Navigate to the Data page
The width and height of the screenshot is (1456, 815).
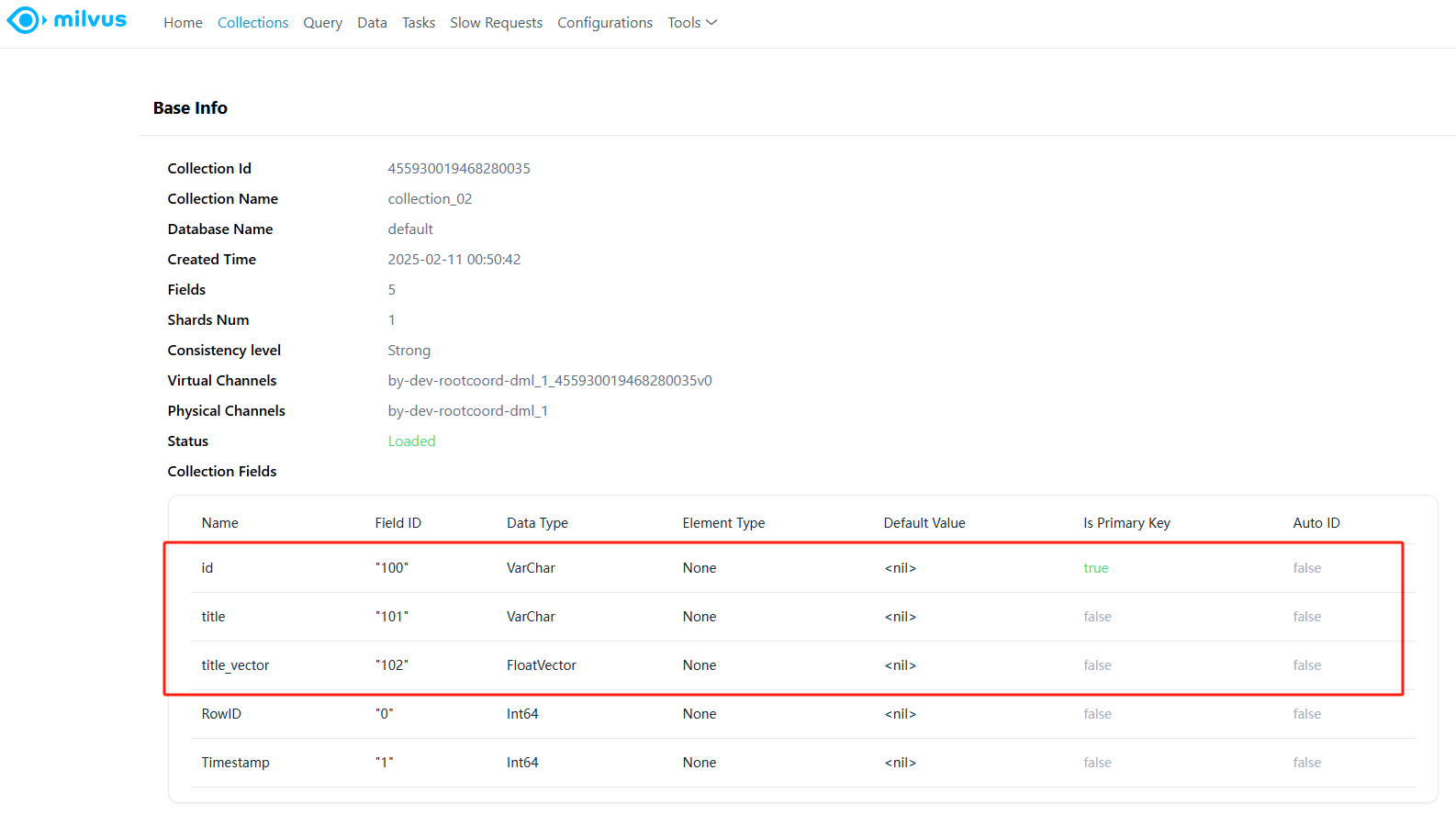click(x=372, y=23)
